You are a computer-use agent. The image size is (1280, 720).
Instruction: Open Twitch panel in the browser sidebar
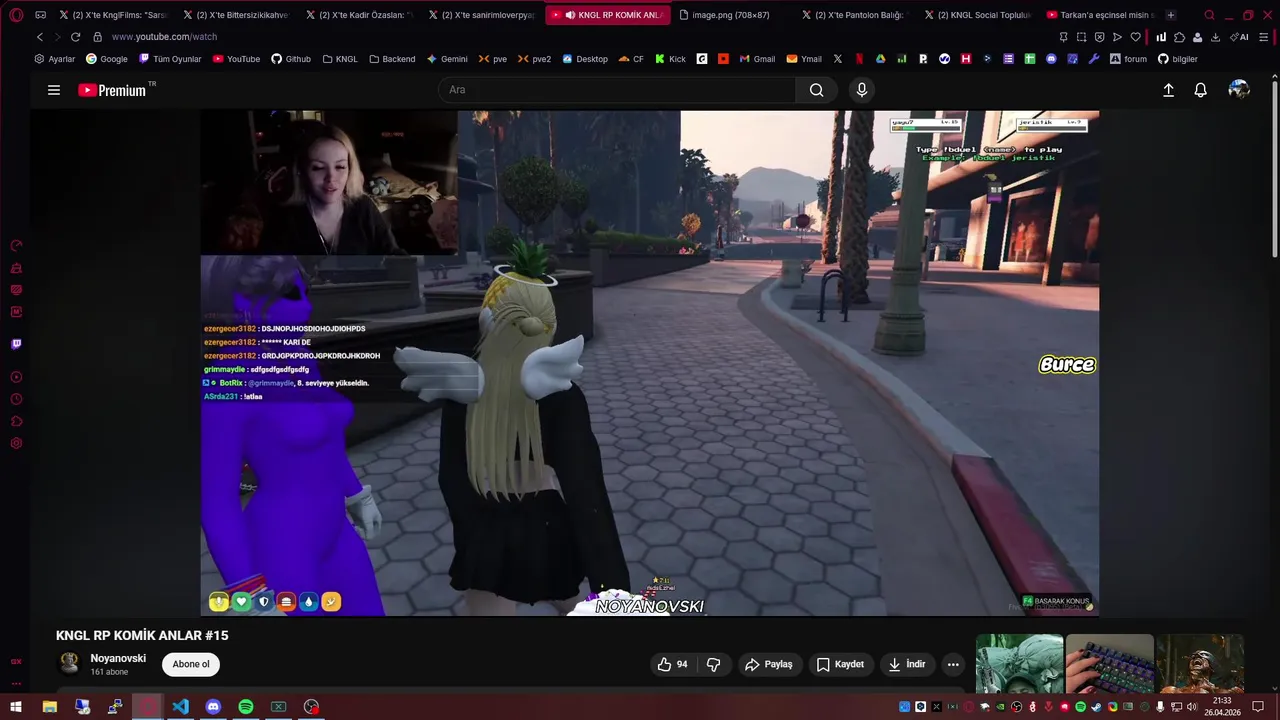point(16,344)
